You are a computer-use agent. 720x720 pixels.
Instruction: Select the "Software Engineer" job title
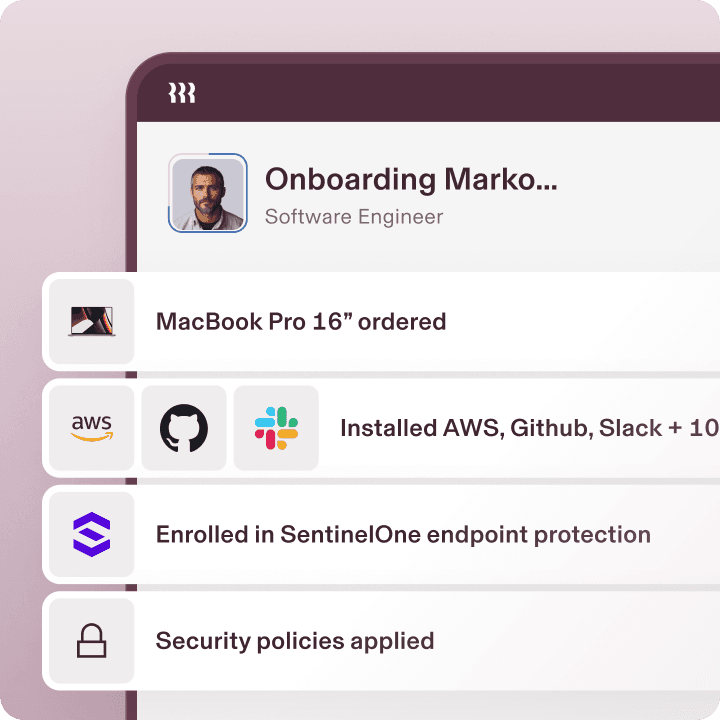(x=353, y=216)
